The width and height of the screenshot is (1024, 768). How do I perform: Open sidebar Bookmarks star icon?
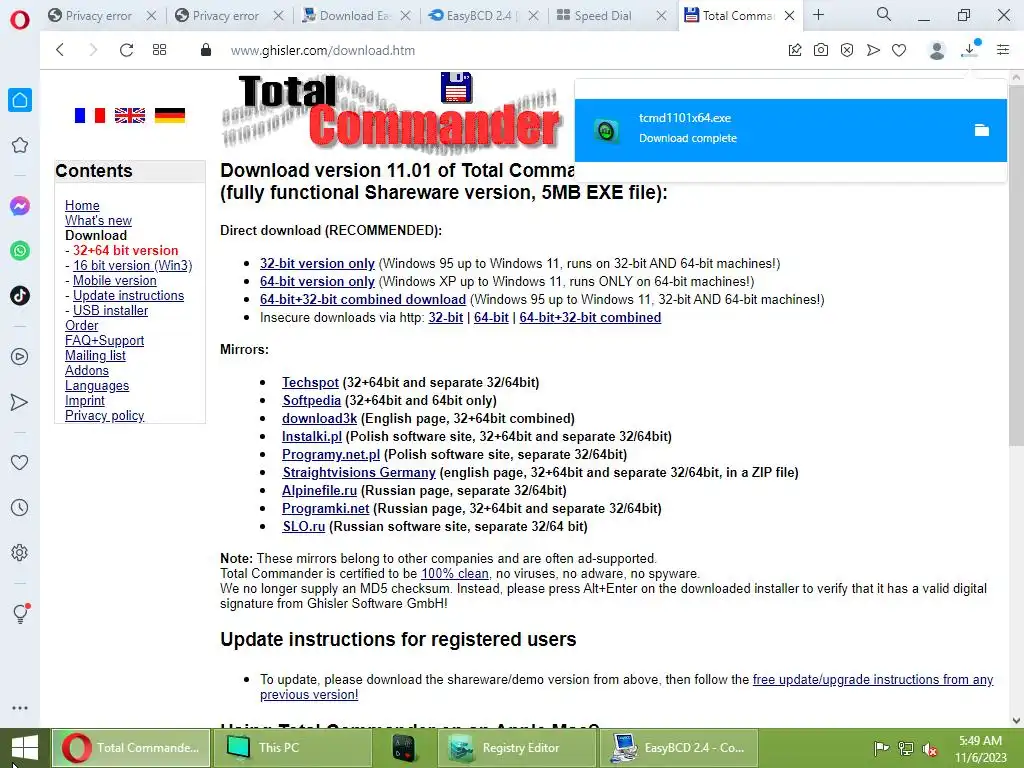pos(20,145)
